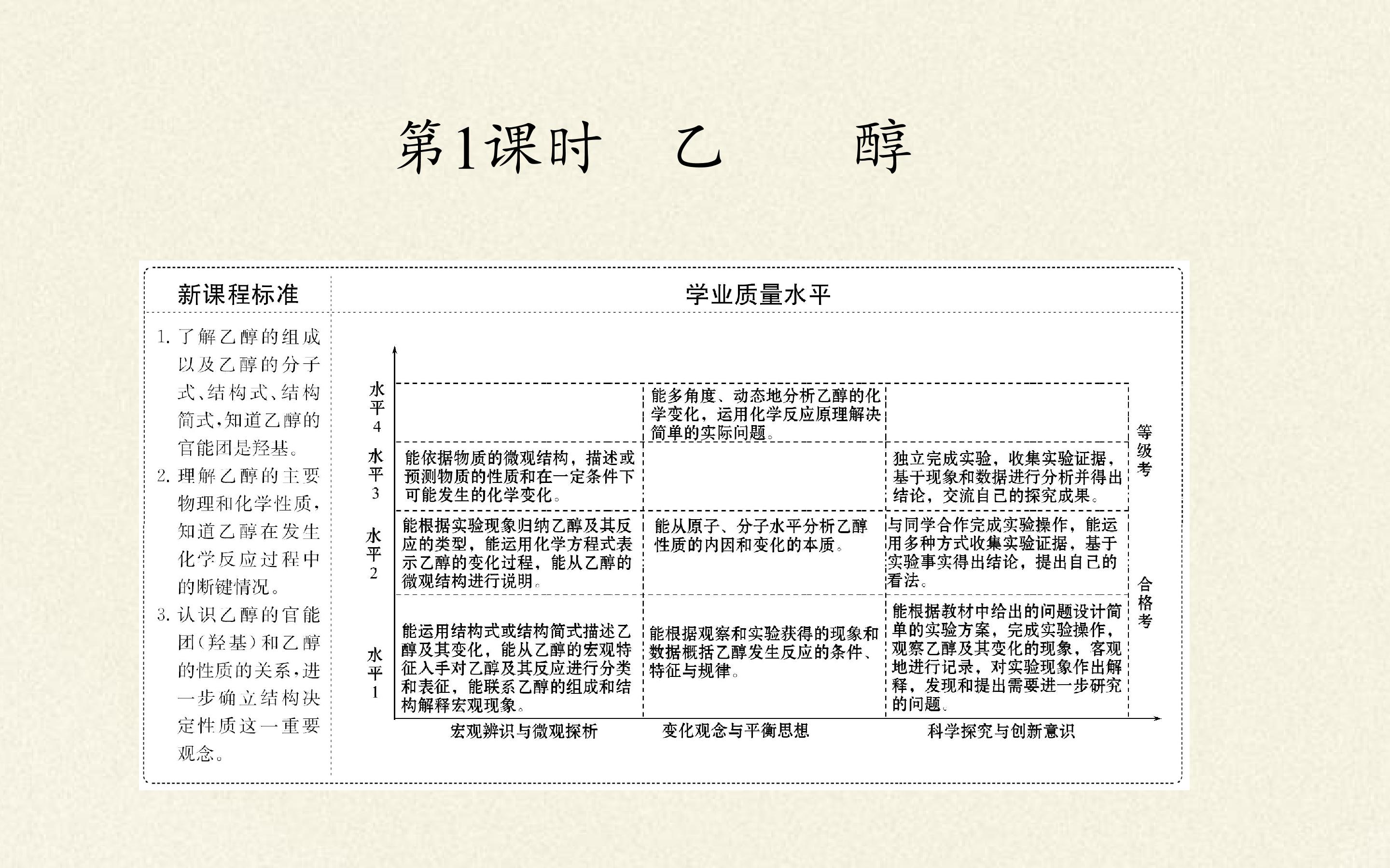The height and width of the screenshot is (868, 1390).
Task: Click the 水平1 axis label
Action: coord(375,674)
